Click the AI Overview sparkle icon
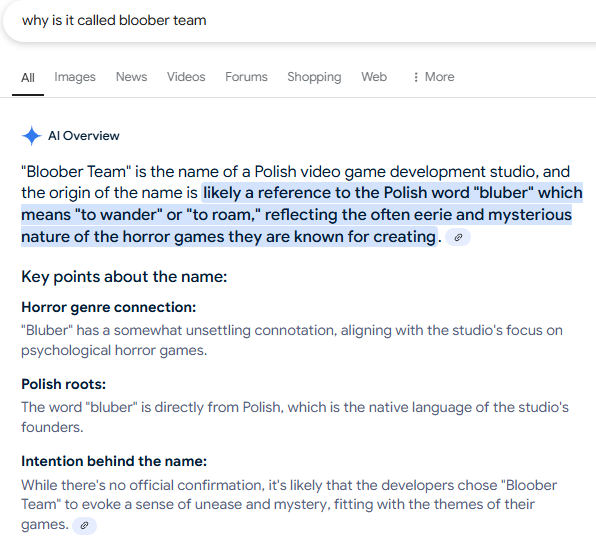 [32, 136]
